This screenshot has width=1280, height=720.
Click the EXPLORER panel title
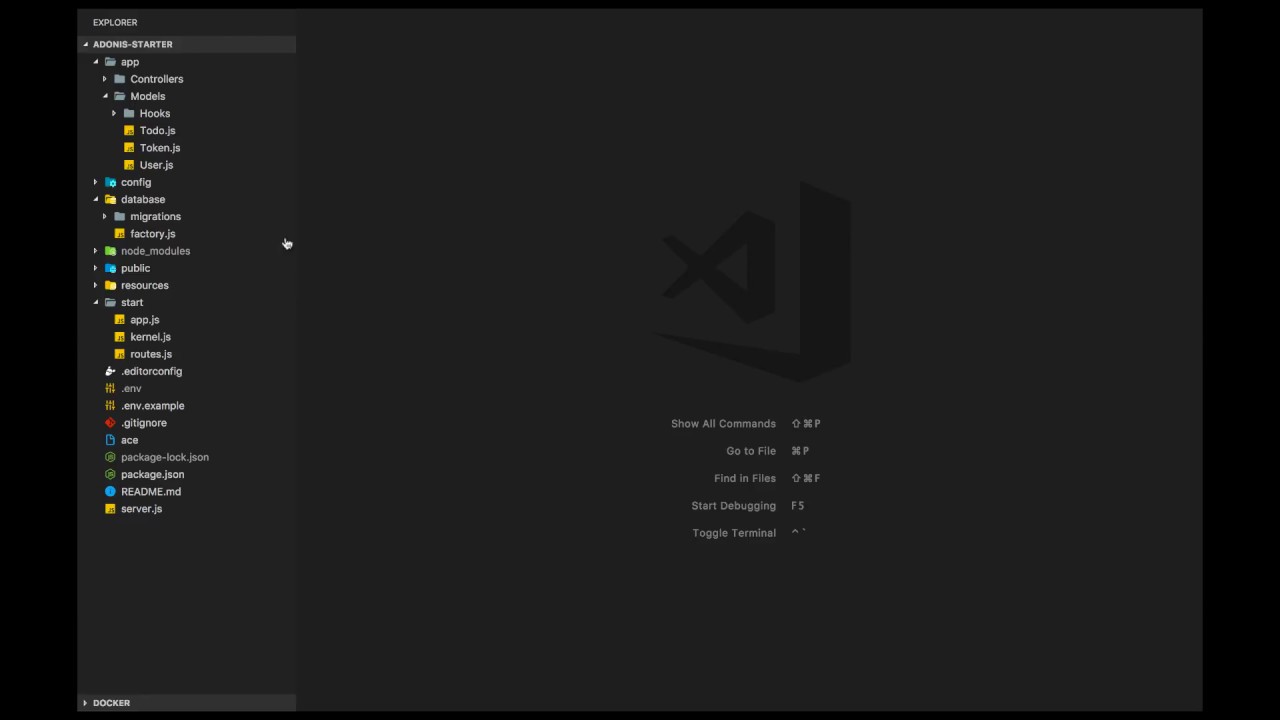115,22
